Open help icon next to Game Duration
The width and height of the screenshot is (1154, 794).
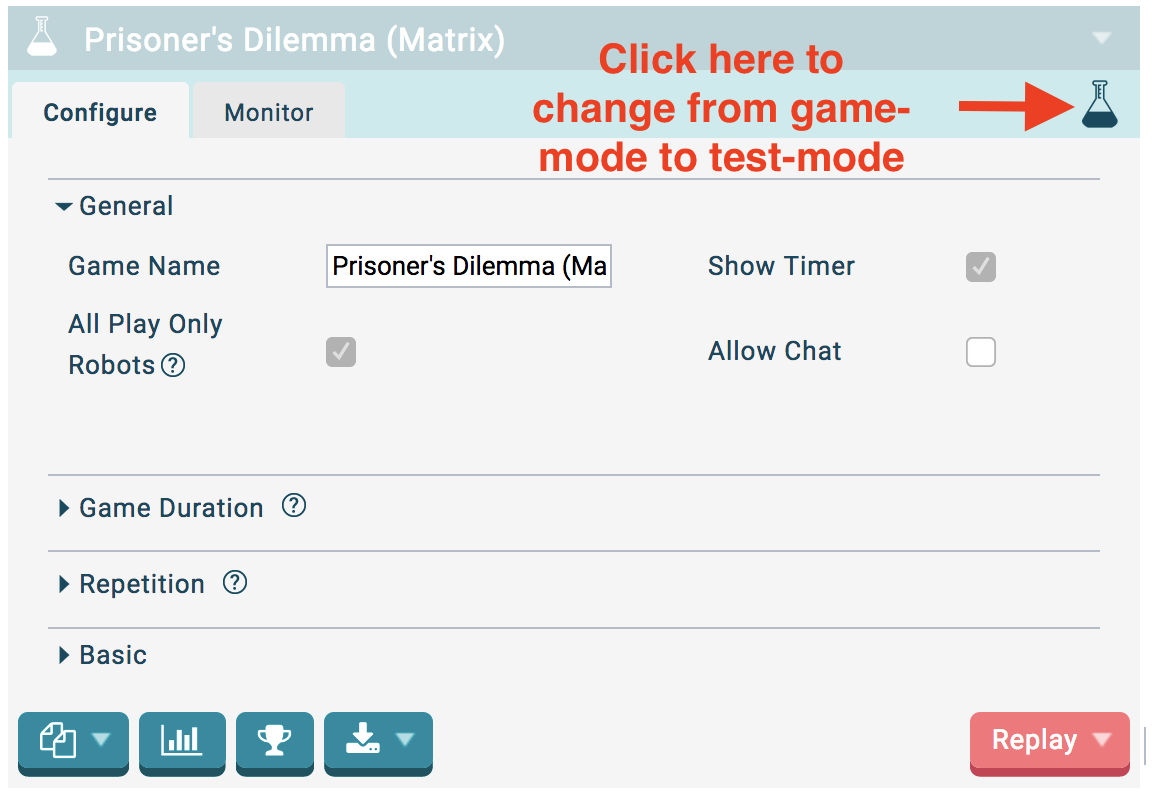point(294,506)
